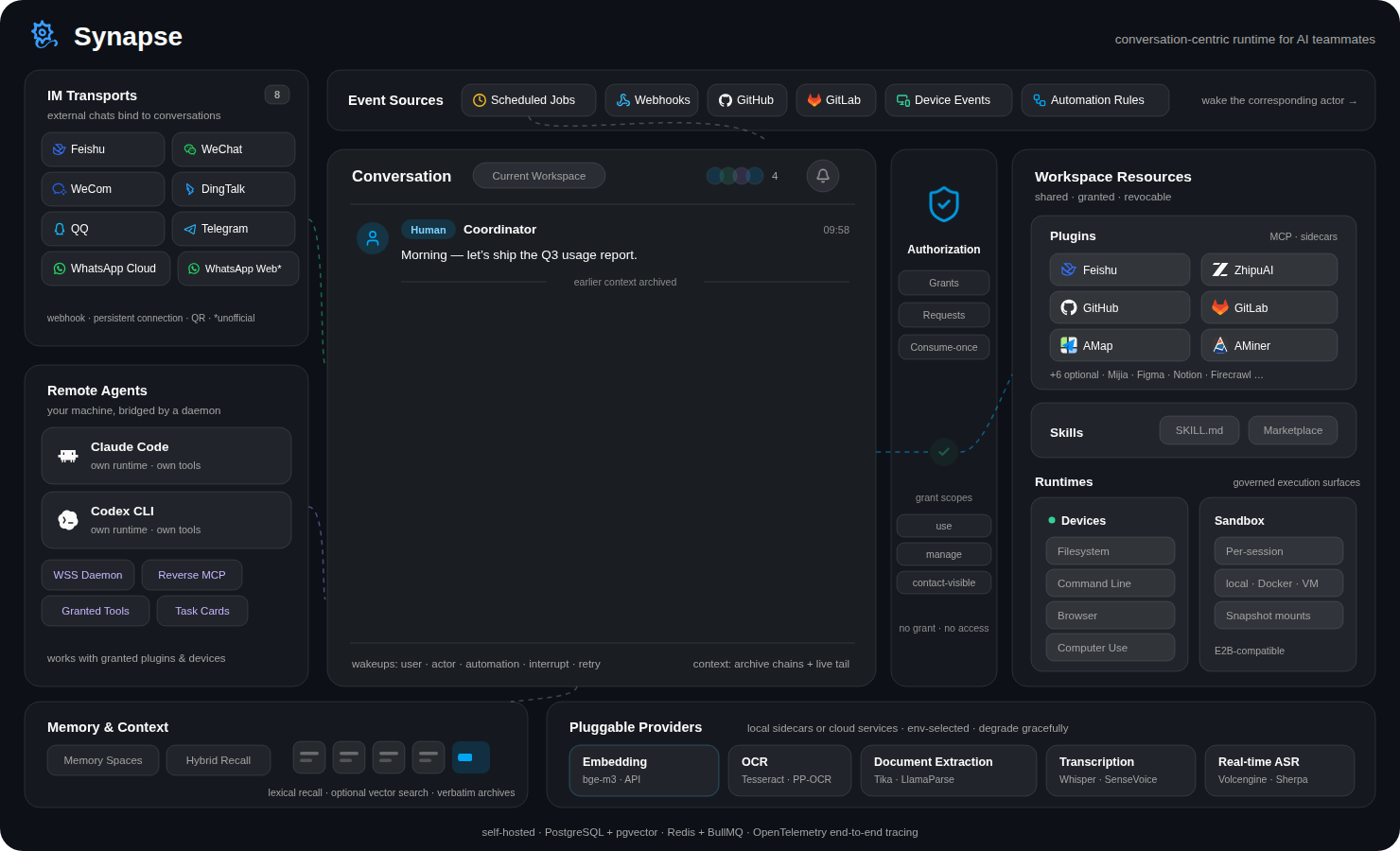The height and width of the screenshot is (851, 1400).
Task: Expand the IM Transports count badge
Action: 277,95
